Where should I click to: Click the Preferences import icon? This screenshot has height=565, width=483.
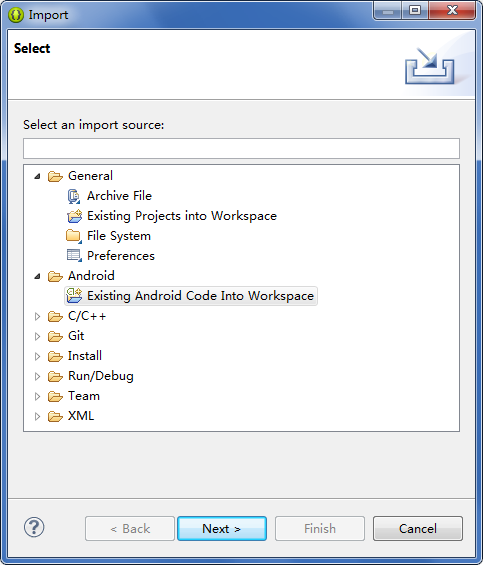pyautogui.click(x=74, y=256)
